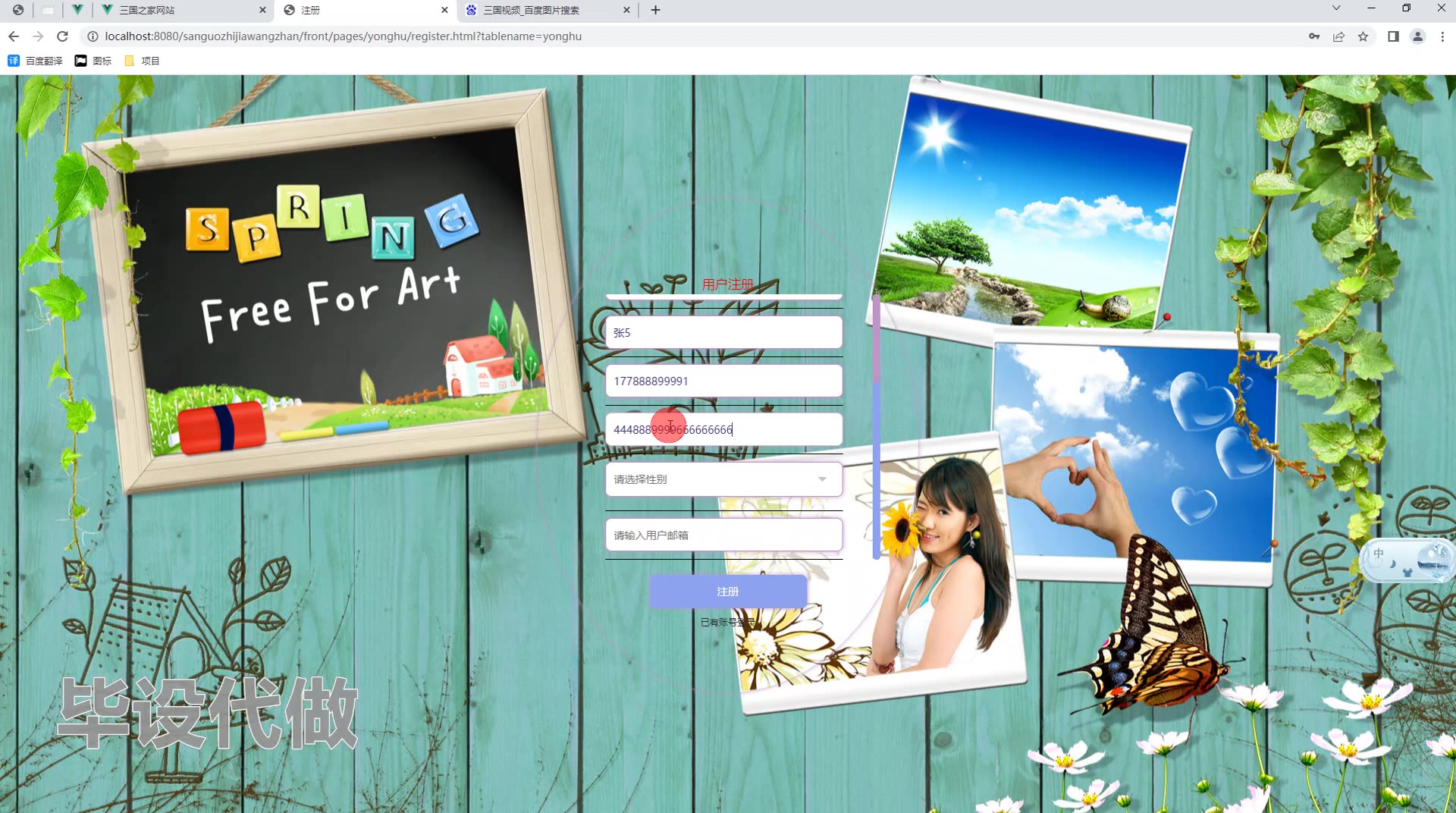Open the saved passwords key icon

point(1314,36)
